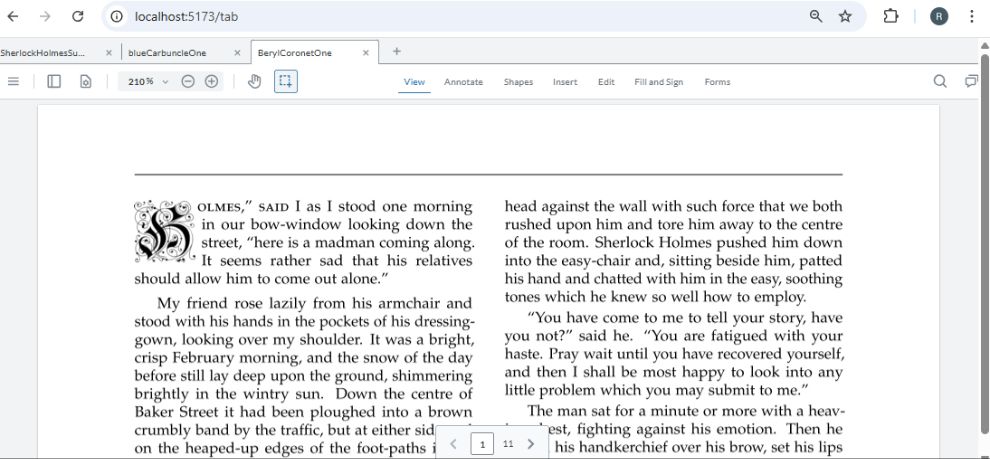Close the SherlockHolmesSu... document tab

coord(109,53)
